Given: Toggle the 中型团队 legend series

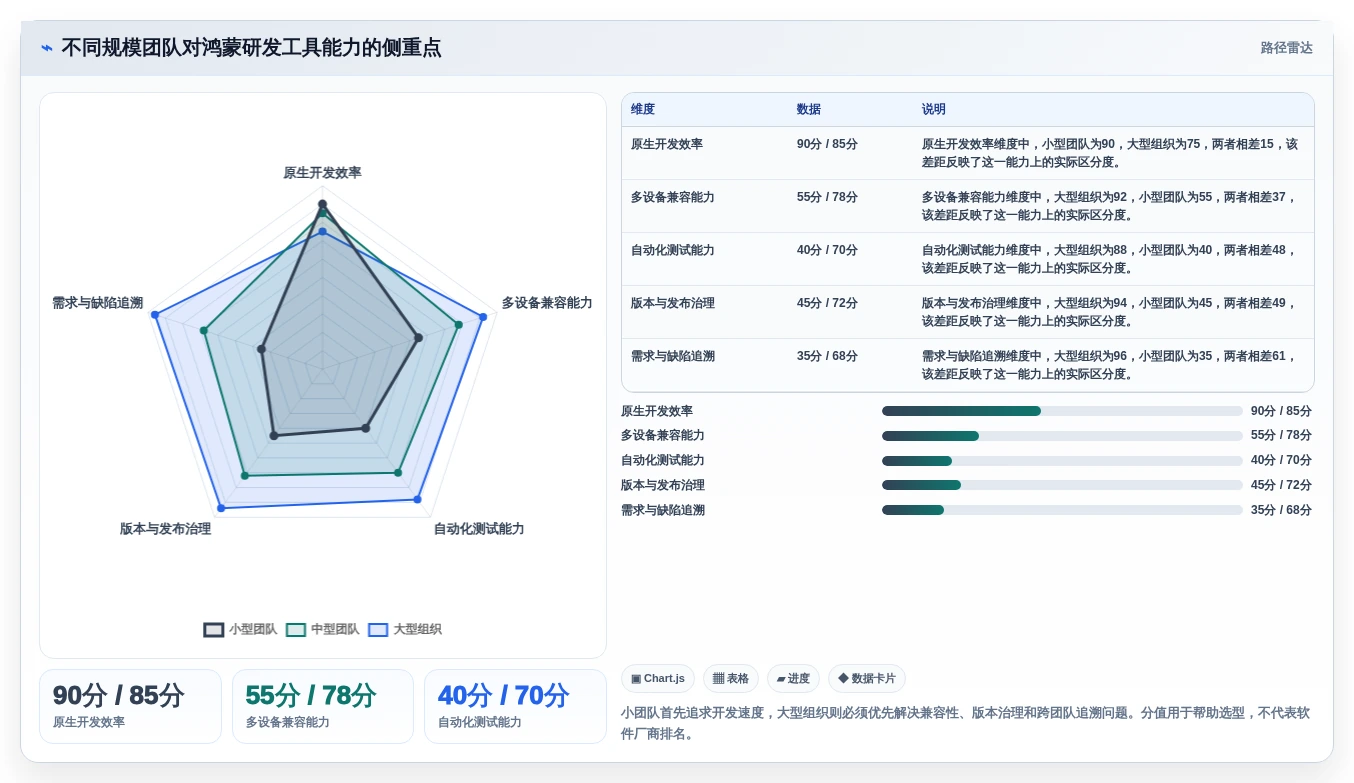Looking at the screenshot, I should coord(322,629).
